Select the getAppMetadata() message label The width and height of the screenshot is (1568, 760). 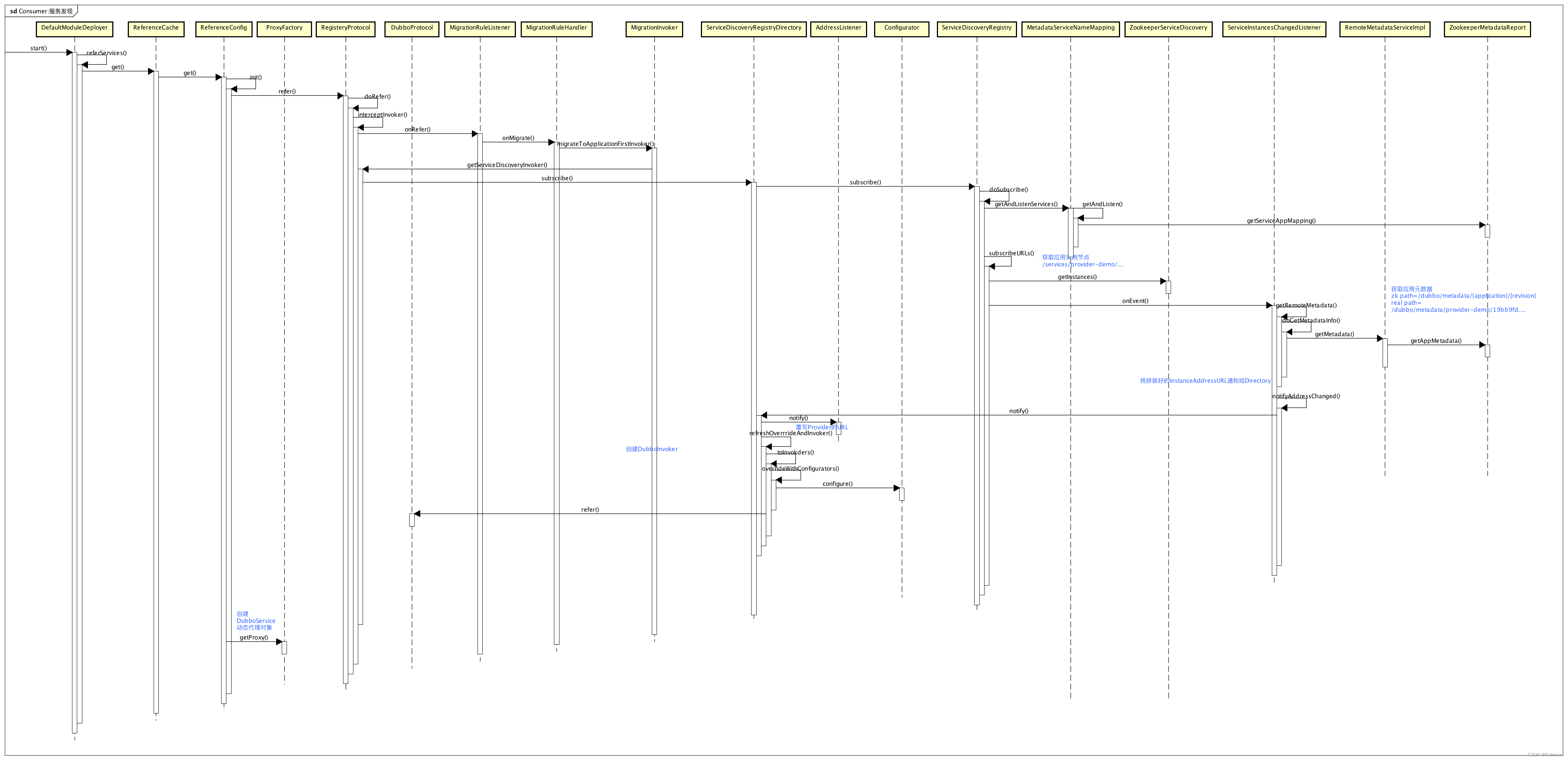coord(1436,340)
